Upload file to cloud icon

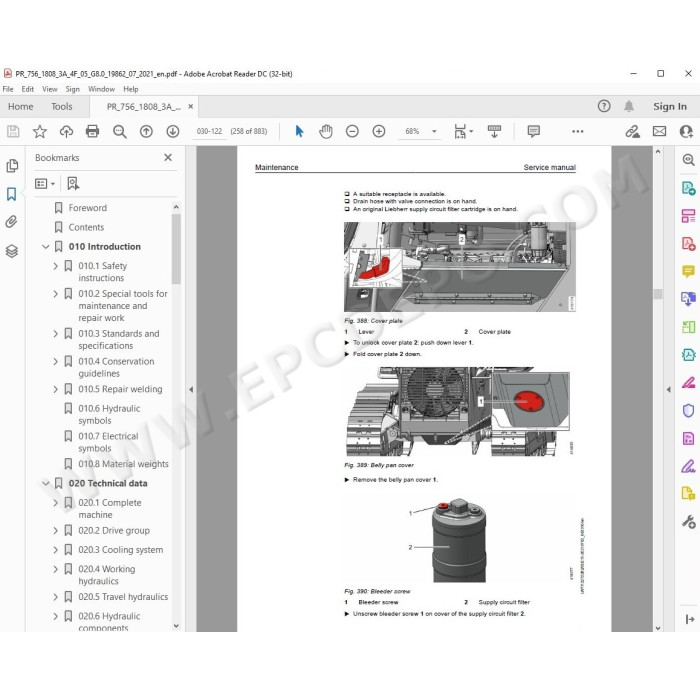66,131
